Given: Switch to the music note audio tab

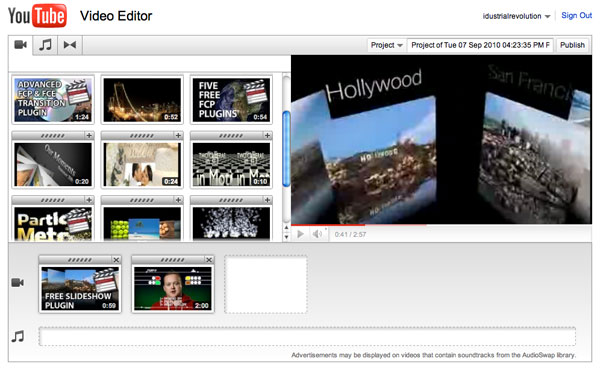Looking at the screenshot, I should point(45,45).
